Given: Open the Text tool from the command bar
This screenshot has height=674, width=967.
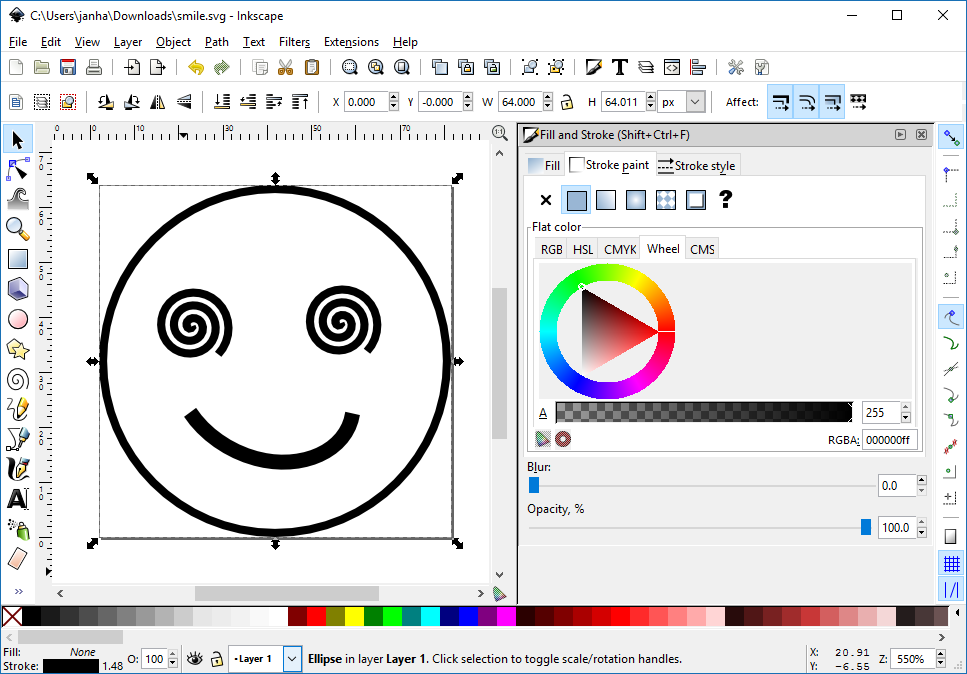Looking at the screenshot, I should [619, 67].
